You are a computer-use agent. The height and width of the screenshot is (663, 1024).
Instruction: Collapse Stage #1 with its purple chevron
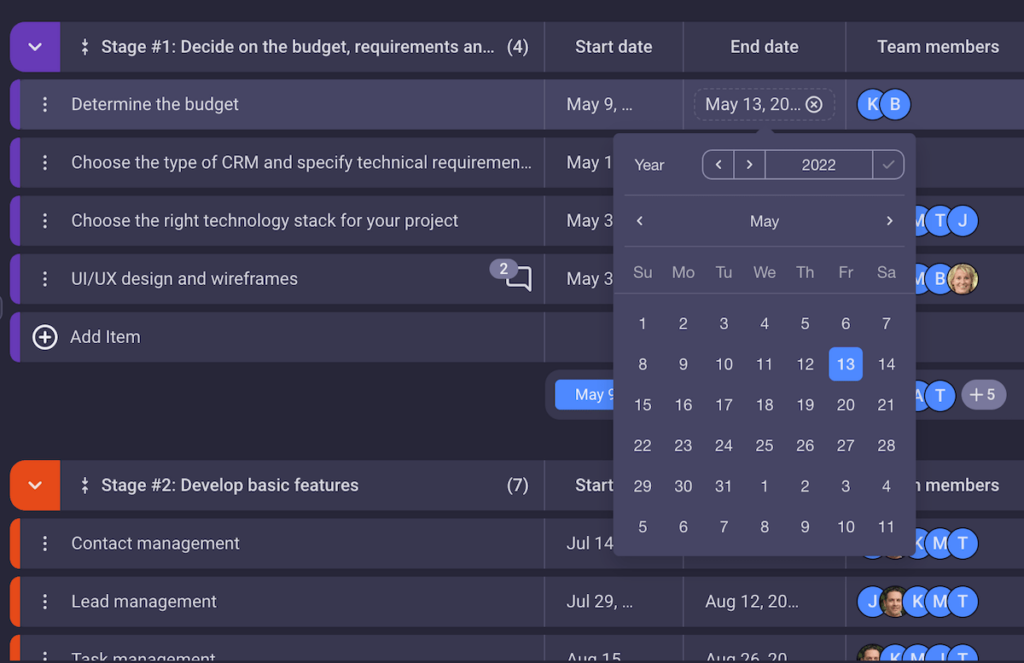click(33, 46)
